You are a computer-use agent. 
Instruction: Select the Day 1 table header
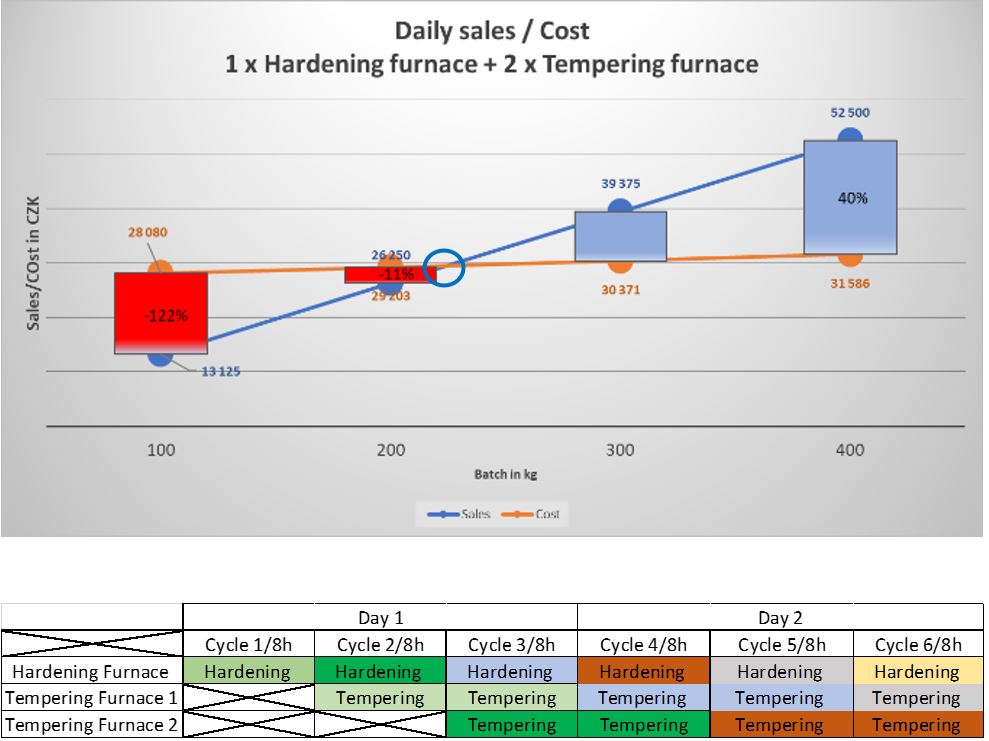tap(380, 618)
